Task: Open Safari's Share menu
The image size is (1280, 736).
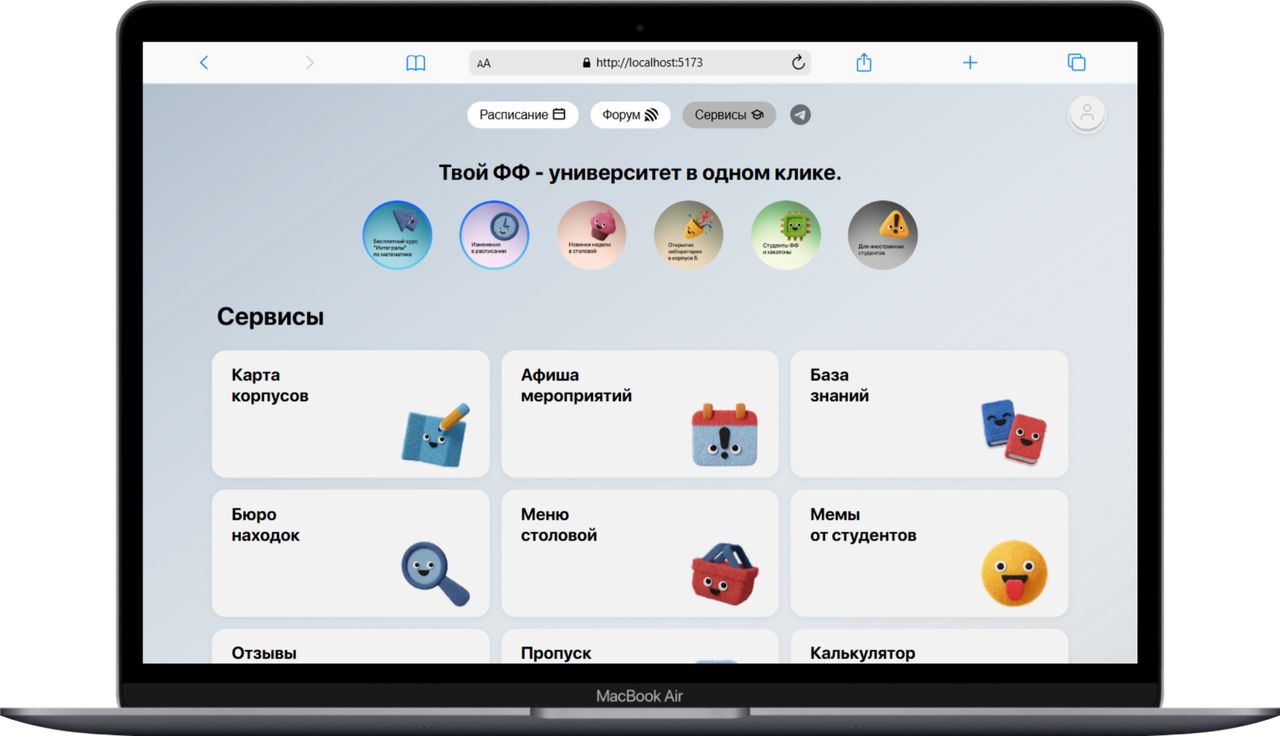Action: click(863, 62)
